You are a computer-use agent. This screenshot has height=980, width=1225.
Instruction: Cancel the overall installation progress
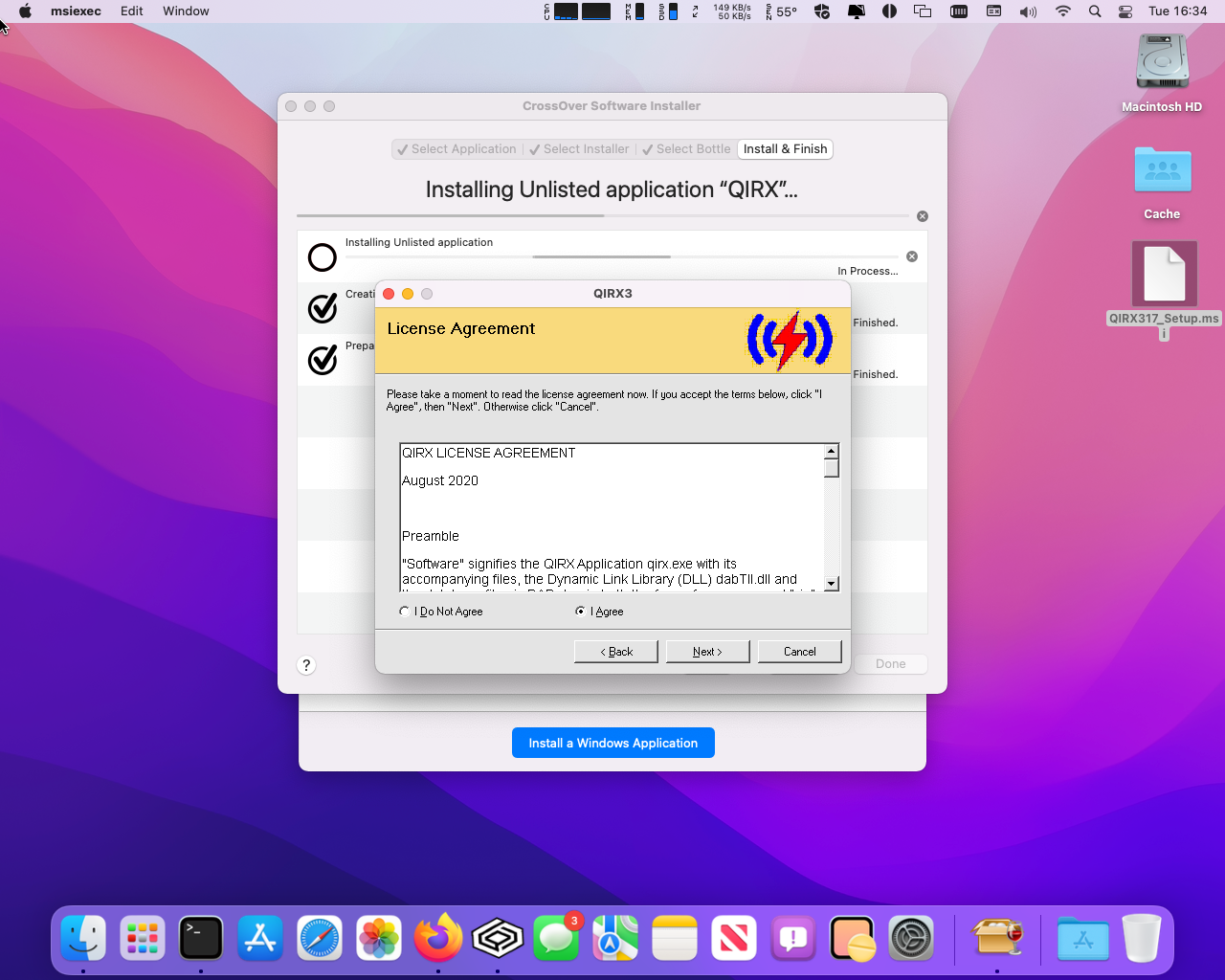point(923,216)
